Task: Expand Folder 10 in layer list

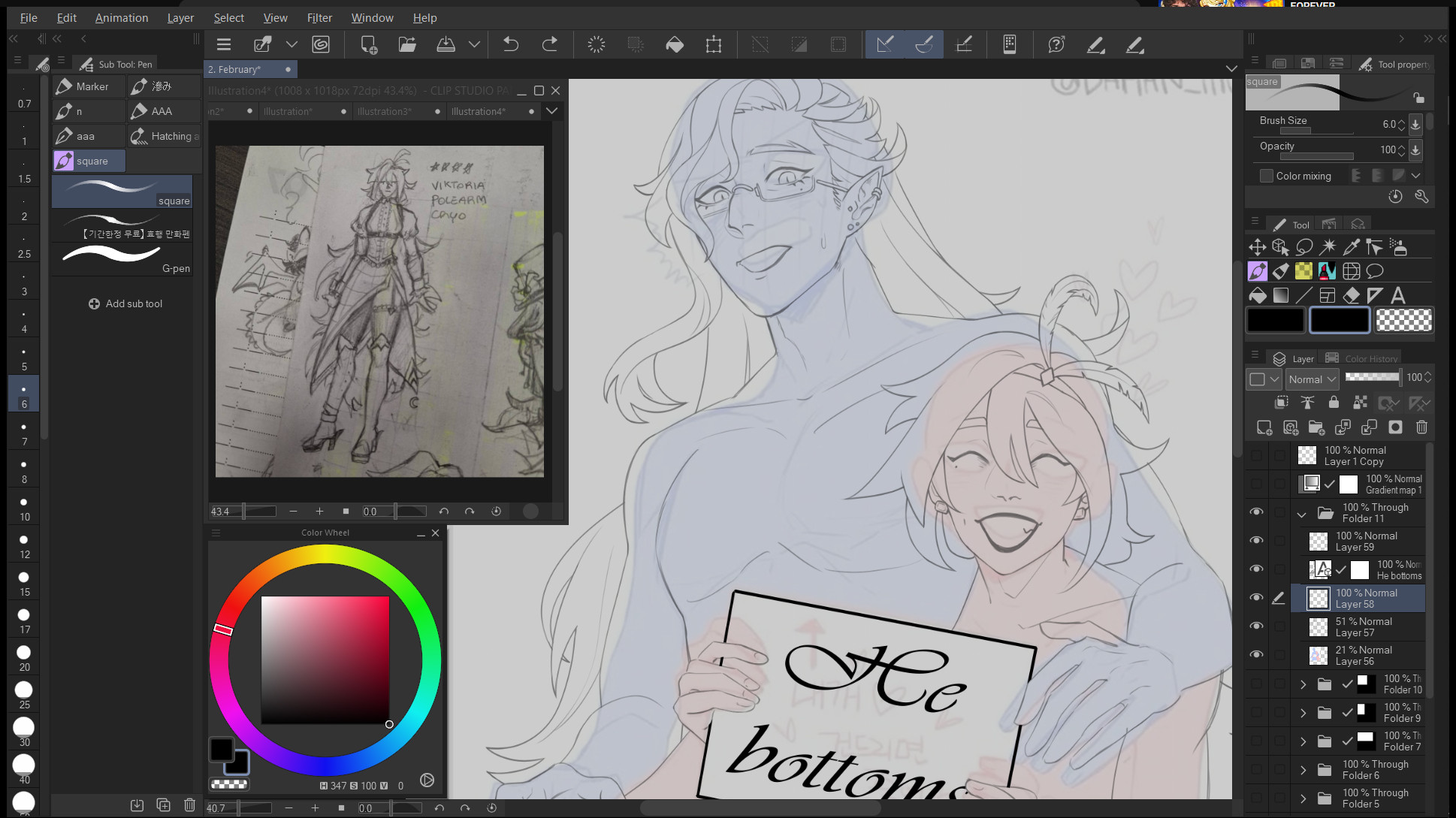Action: click(1303, 684)
